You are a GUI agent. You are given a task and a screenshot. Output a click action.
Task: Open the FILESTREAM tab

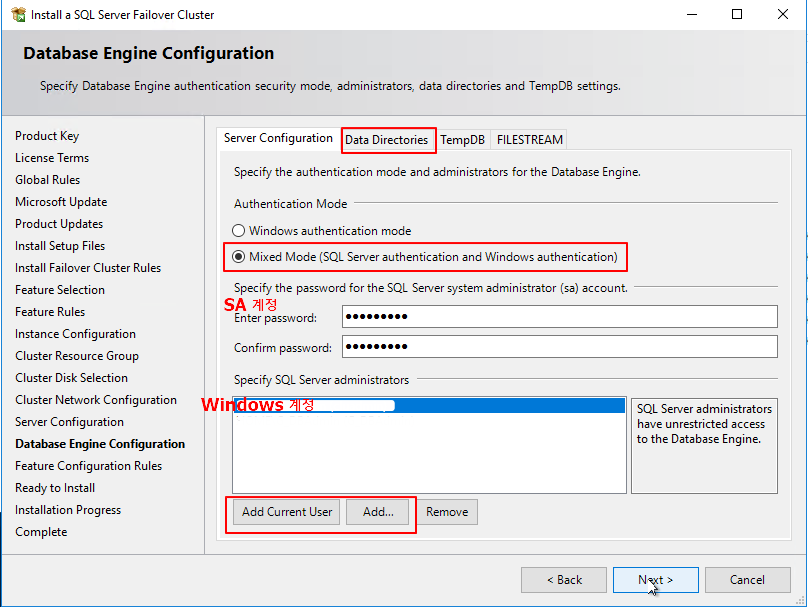pos(529,140)
